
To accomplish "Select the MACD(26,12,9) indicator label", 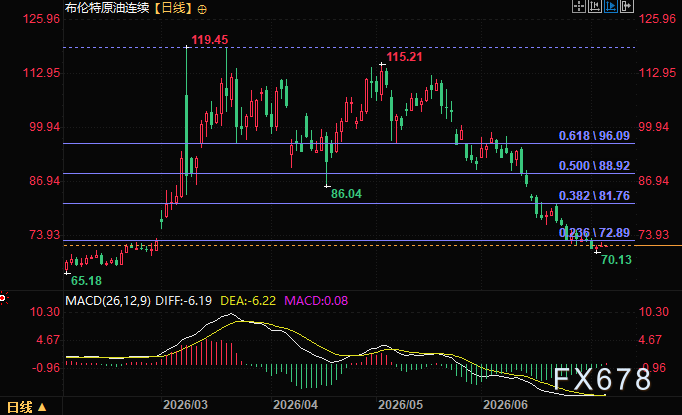I will (x=108, y=301).
